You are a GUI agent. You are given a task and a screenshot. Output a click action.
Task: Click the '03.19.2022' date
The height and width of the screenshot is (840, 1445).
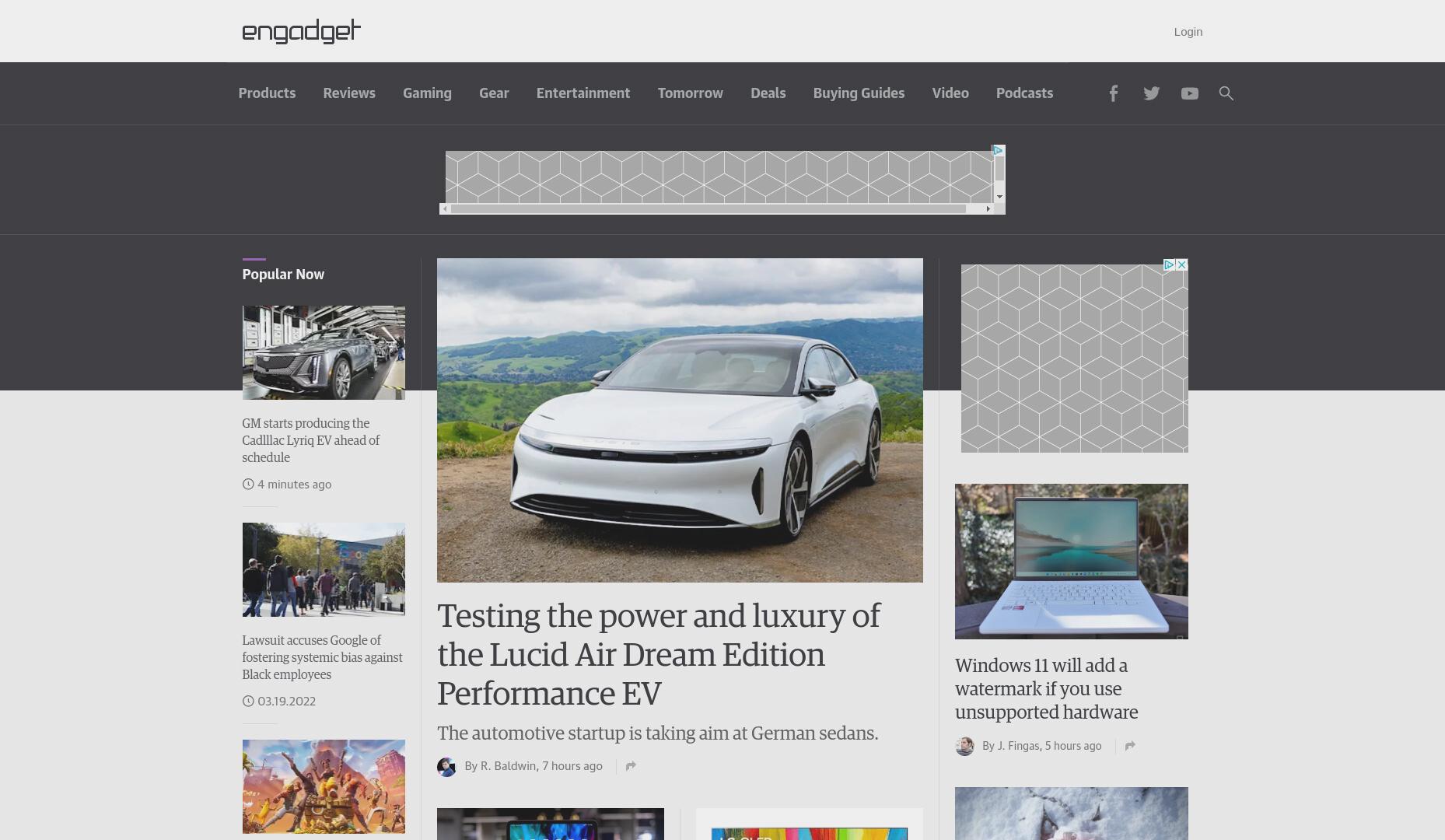[286, 702]
